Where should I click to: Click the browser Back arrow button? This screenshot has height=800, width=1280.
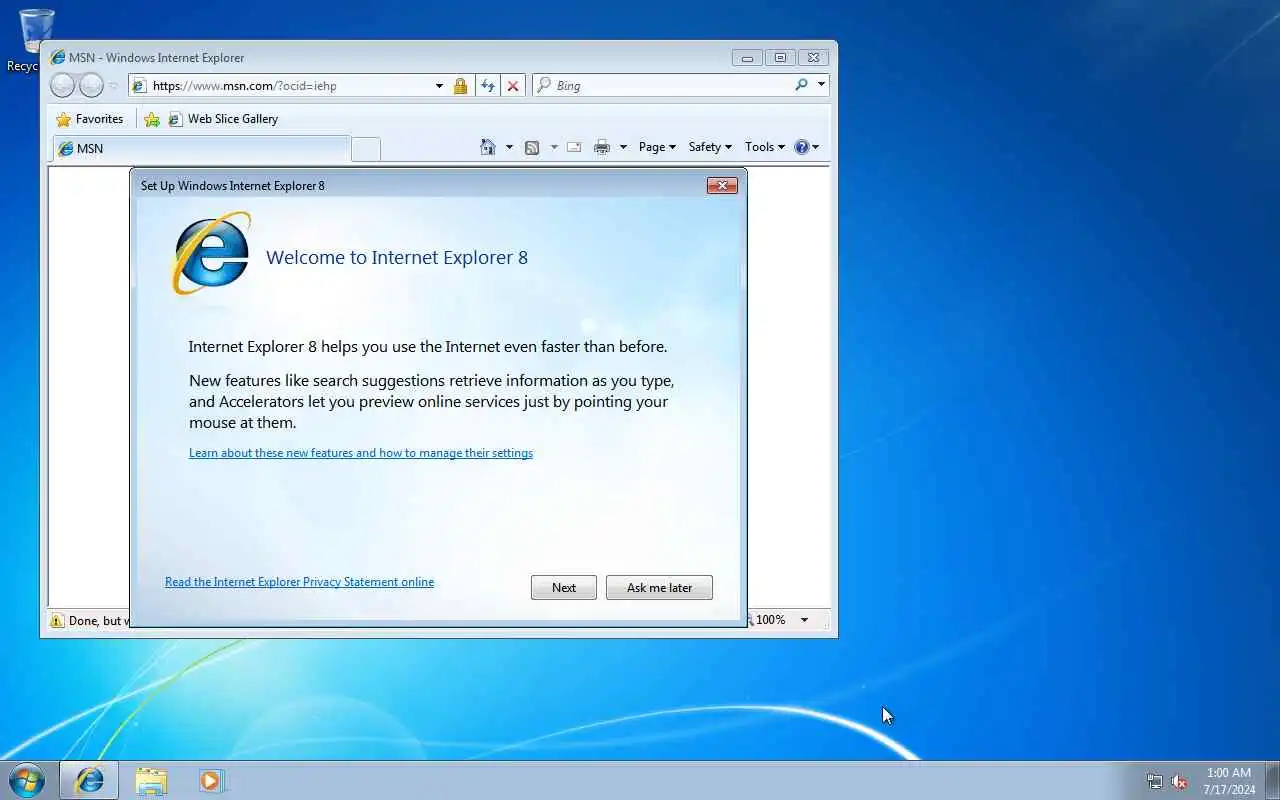pos(62,85)
